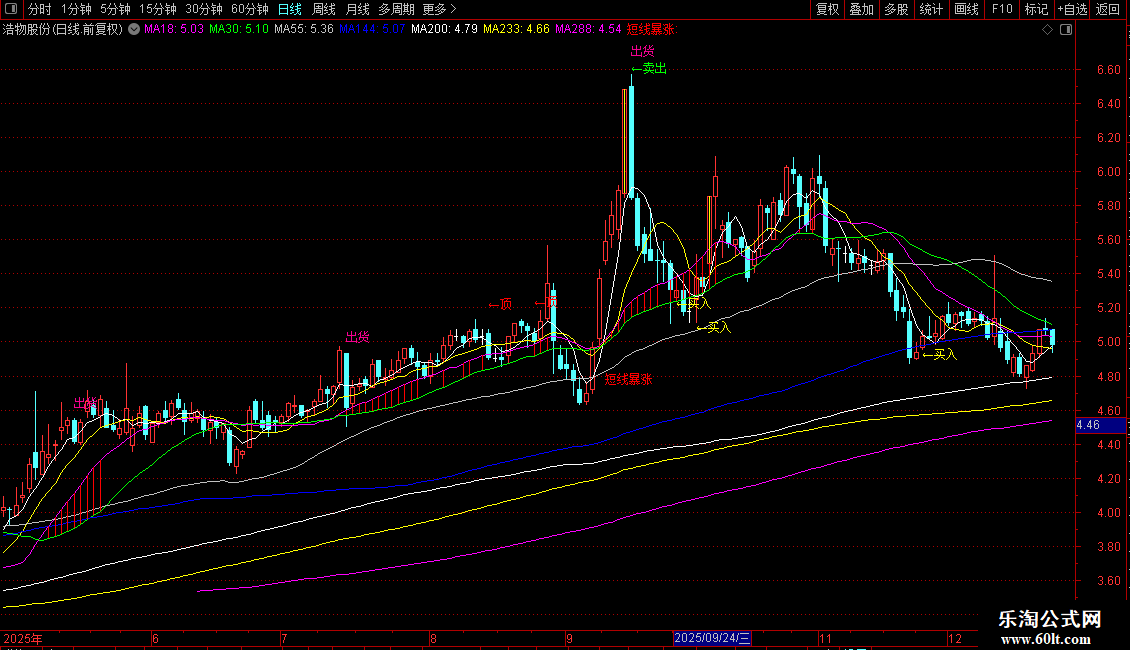Click the 2025年 time axis label
The height and width of the screenshot is (650, 1130).
coord(23,638)
